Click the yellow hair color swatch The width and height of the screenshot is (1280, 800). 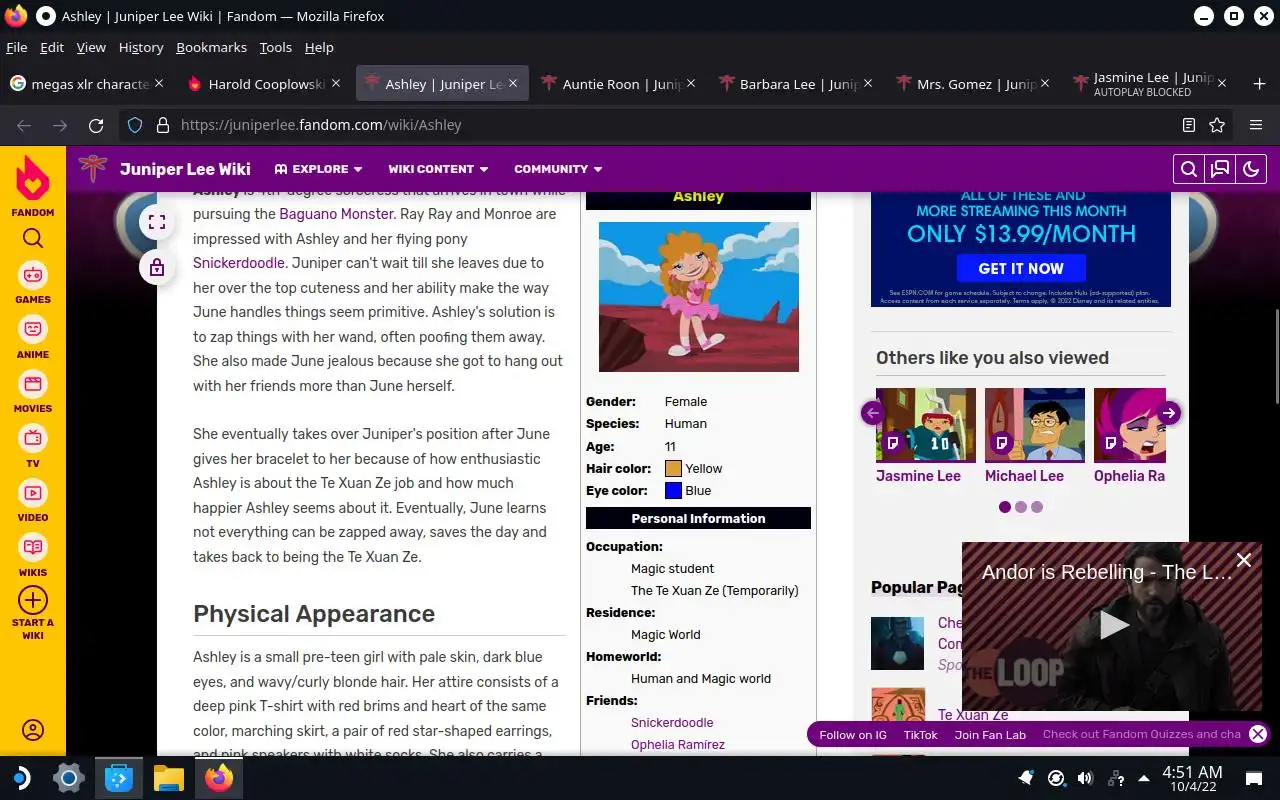point(673,468)
